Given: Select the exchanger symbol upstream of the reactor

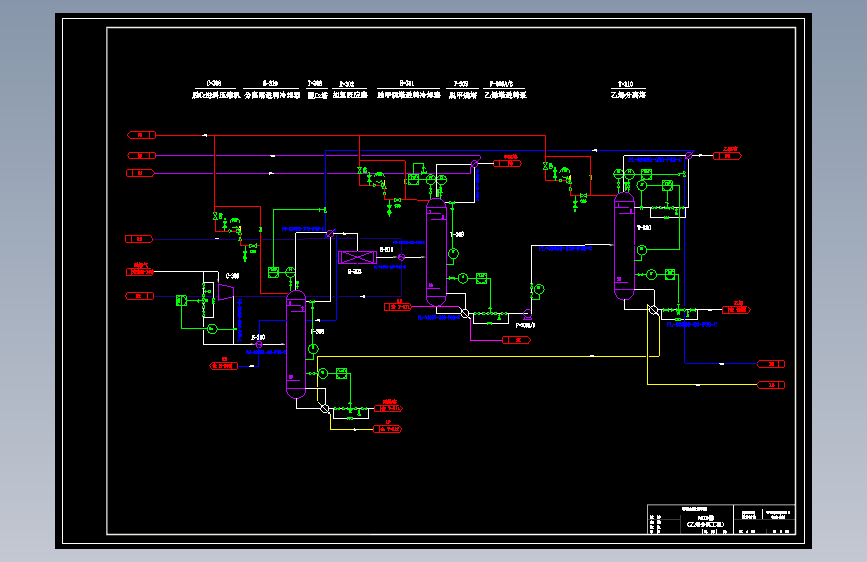Looking at the screenshot, I should pyautogui.click(x=330, y=234).
